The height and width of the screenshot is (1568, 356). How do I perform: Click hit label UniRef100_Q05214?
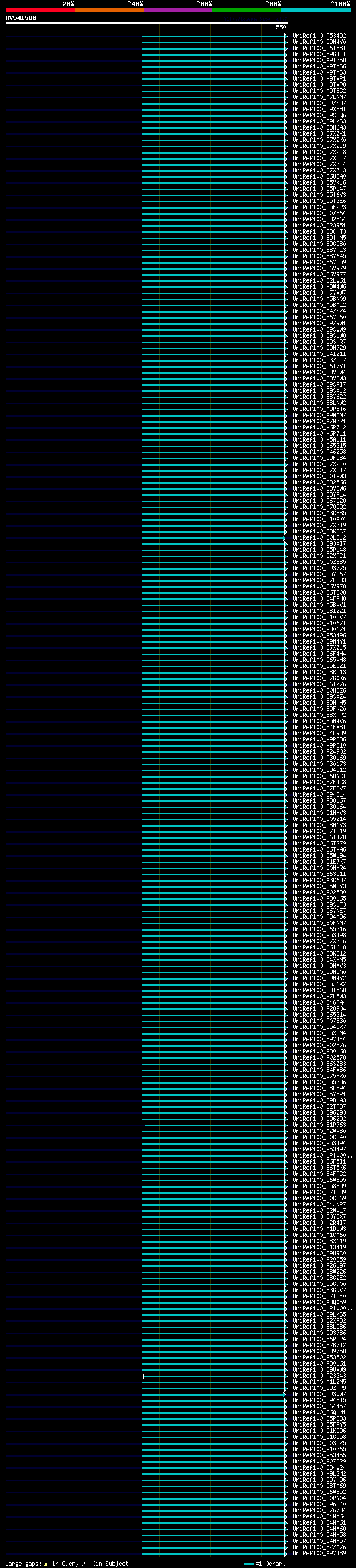(319, 819)
